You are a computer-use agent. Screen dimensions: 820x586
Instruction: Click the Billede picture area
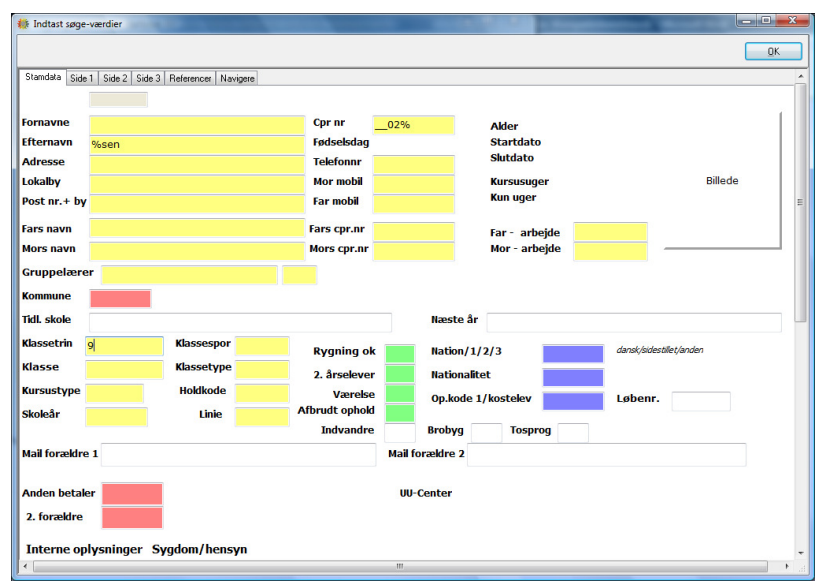pos(722,180)
